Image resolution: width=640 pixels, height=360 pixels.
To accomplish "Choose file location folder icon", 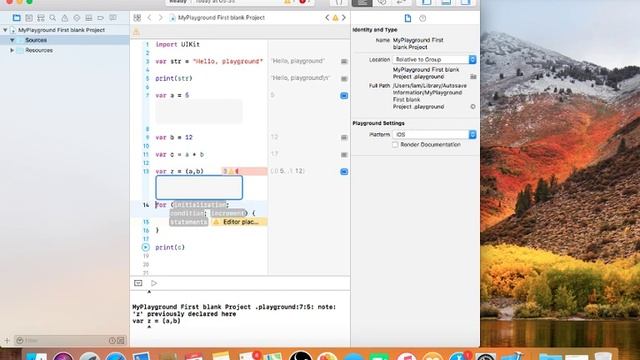I will (473, 77).
